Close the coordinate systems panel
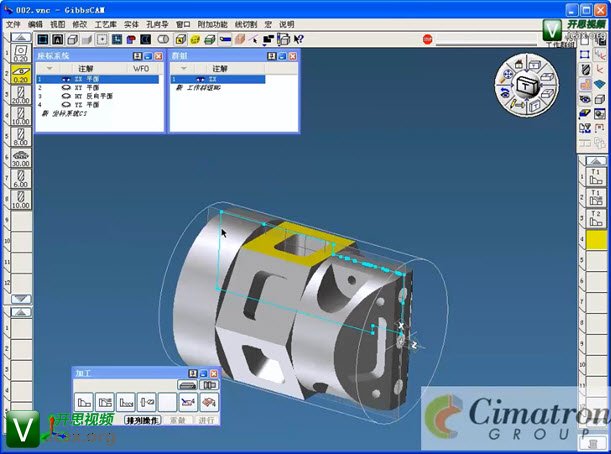 (x=159, y=56)
